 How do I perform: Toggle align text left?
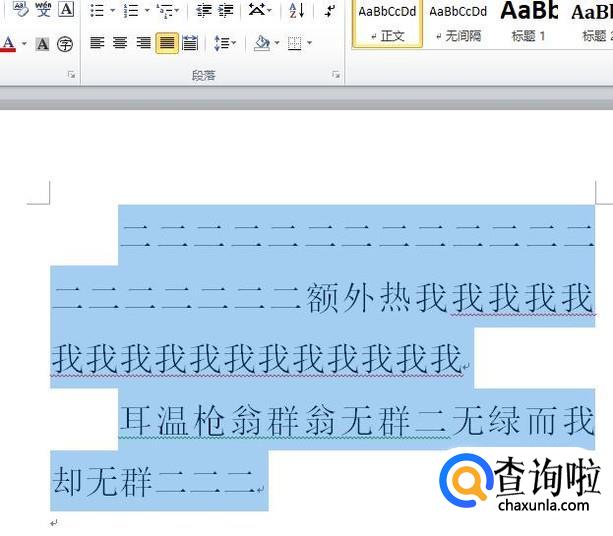[x=97, y=44]
